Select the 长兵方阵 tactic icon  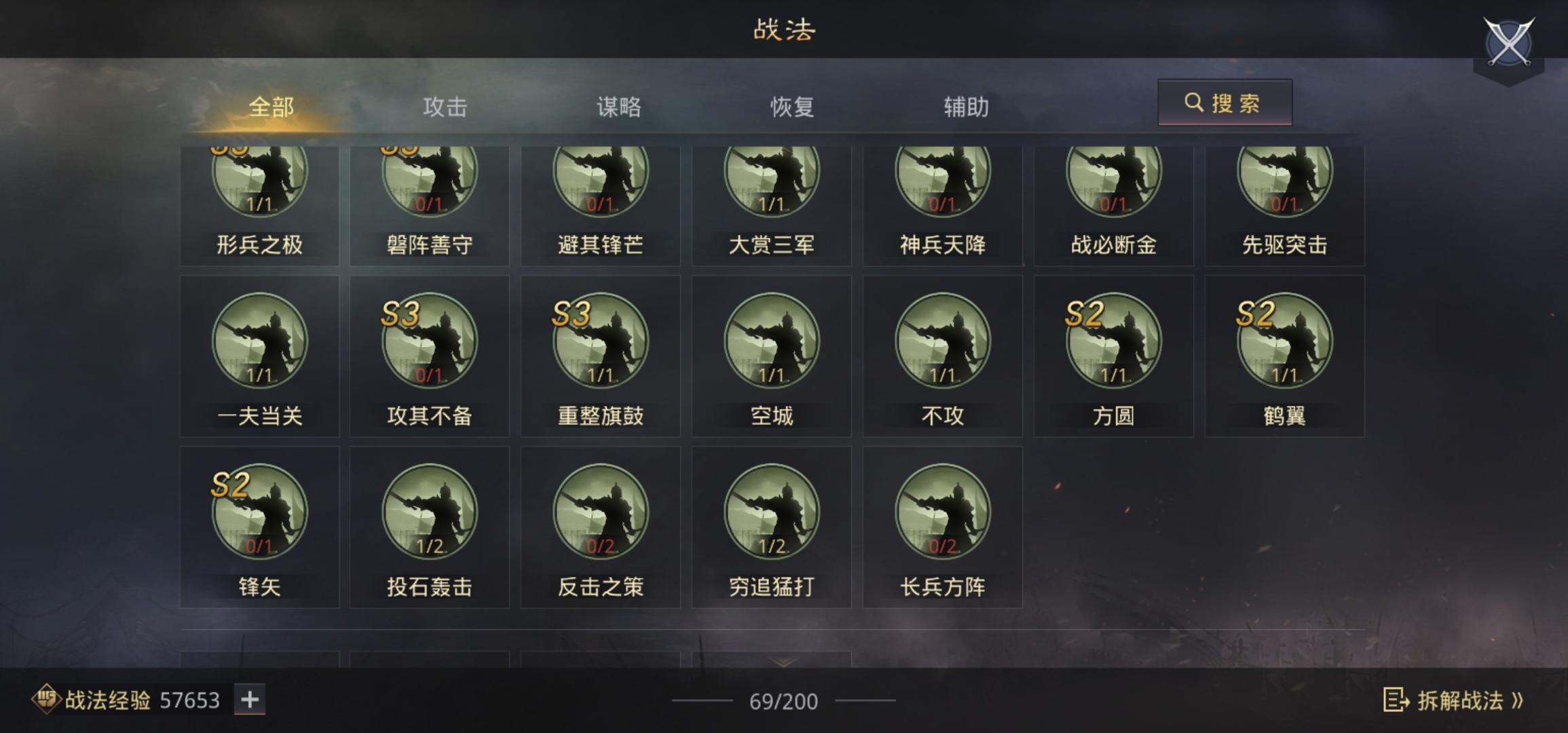943,511
